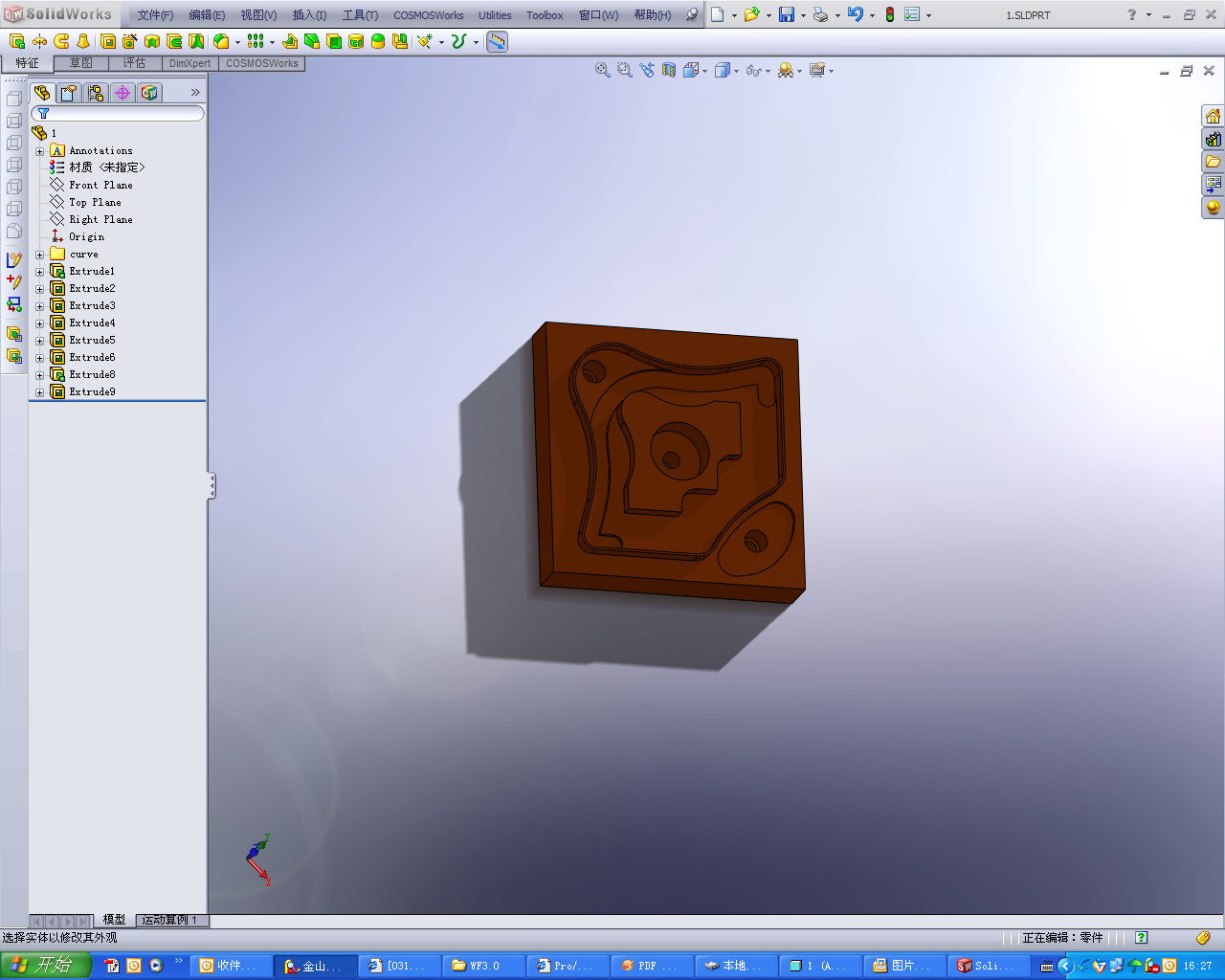Screen dimensions: 1225x980
Task: Open the 编辑(E) menu
Action: (x=207, y=15)
